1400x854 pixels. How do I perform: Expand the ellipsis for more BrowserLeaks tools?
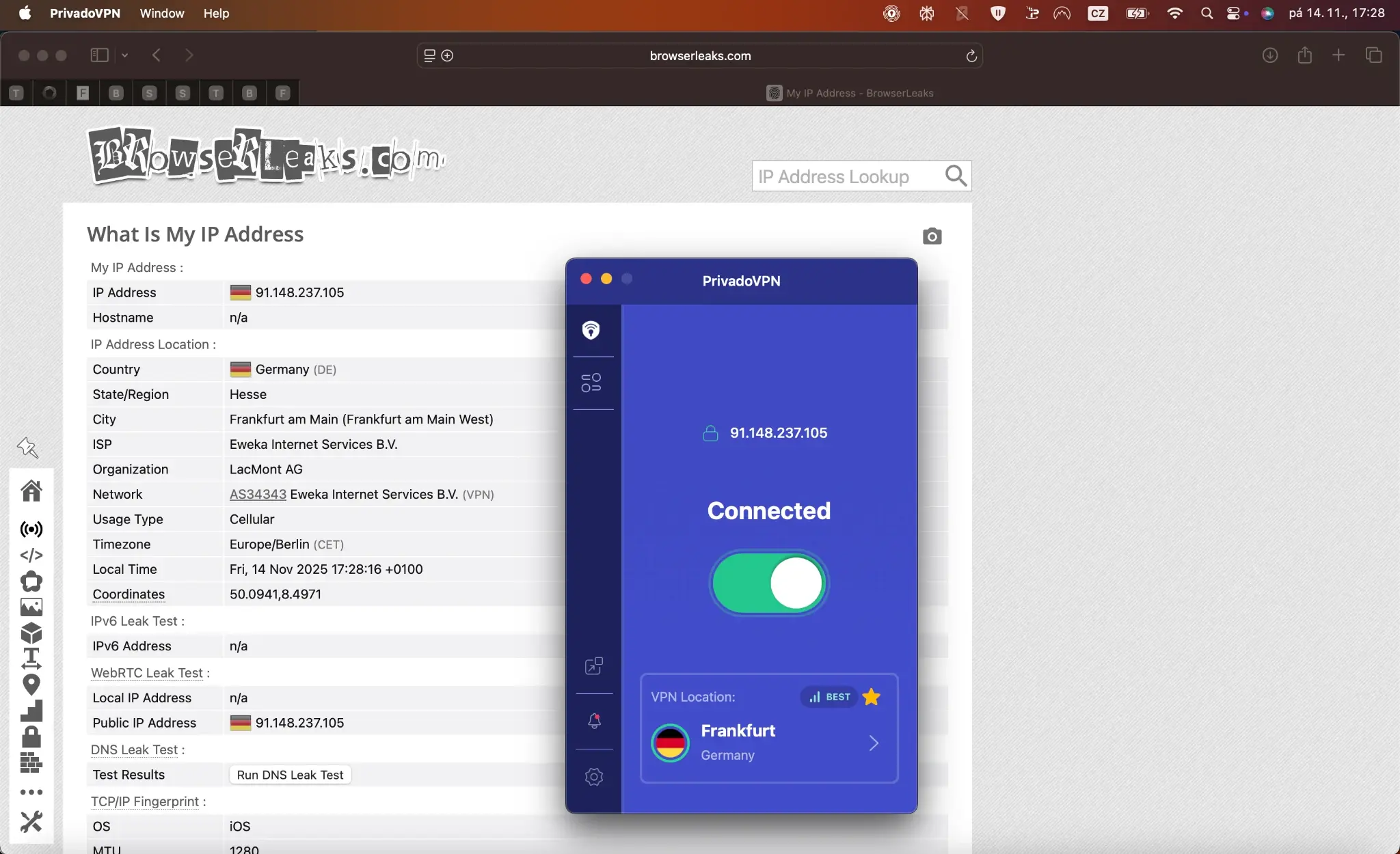[31, 791]
